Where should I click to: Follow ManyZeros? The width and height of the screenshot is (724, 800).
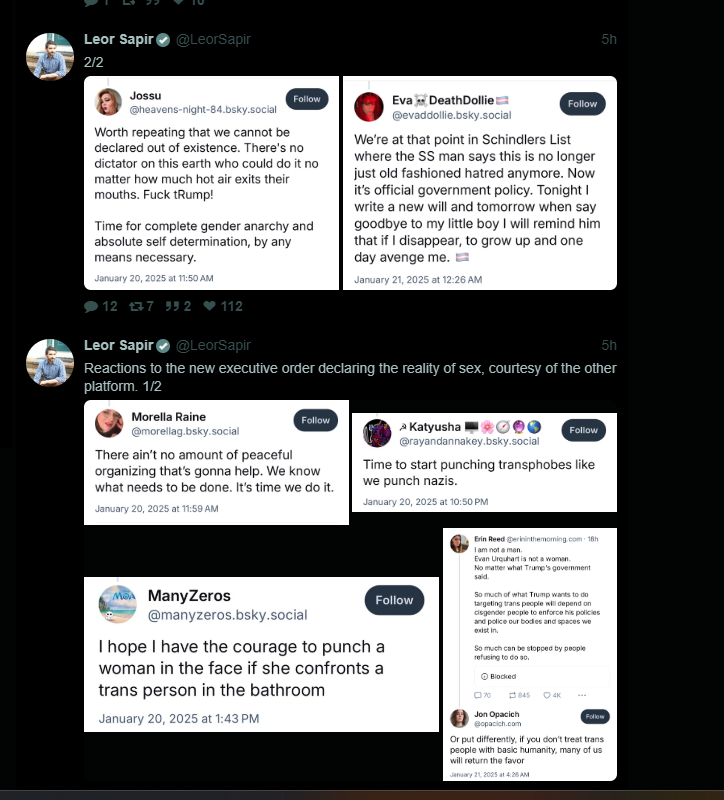394,601
